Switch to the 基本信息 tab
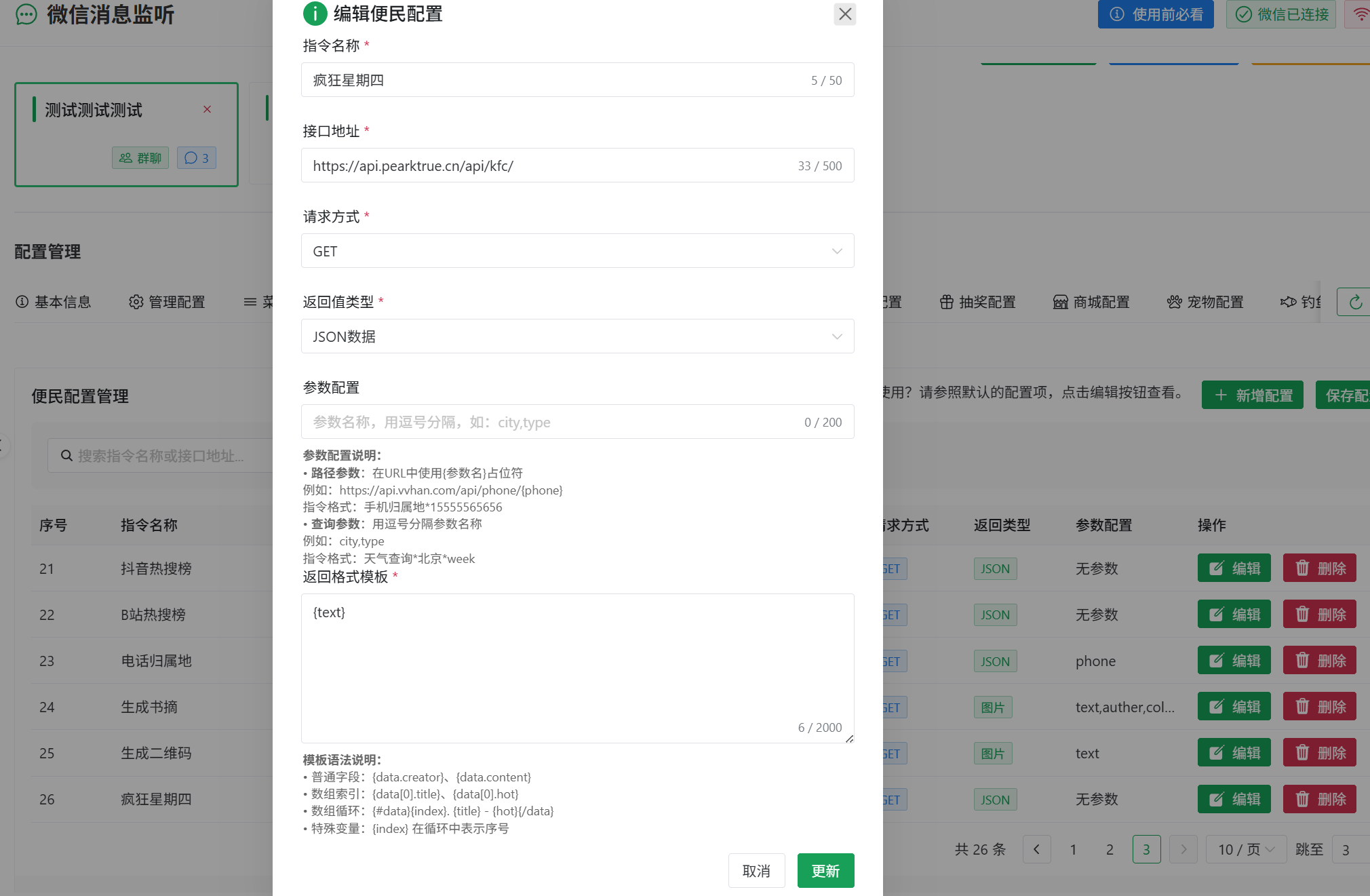The width and height of the screenshot is (1370, 896). click(x=53, y=302)
